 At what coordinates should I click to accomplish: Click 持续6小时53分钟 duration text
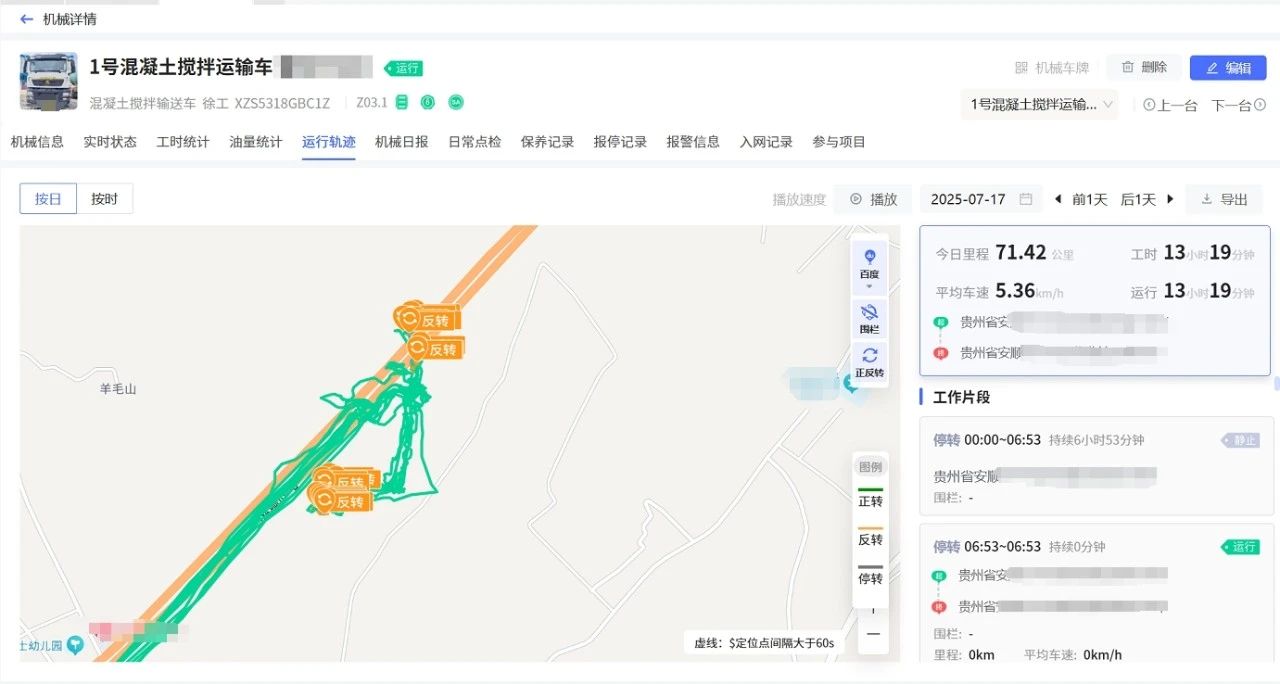pyautogui.click(x=1096, y=440)
